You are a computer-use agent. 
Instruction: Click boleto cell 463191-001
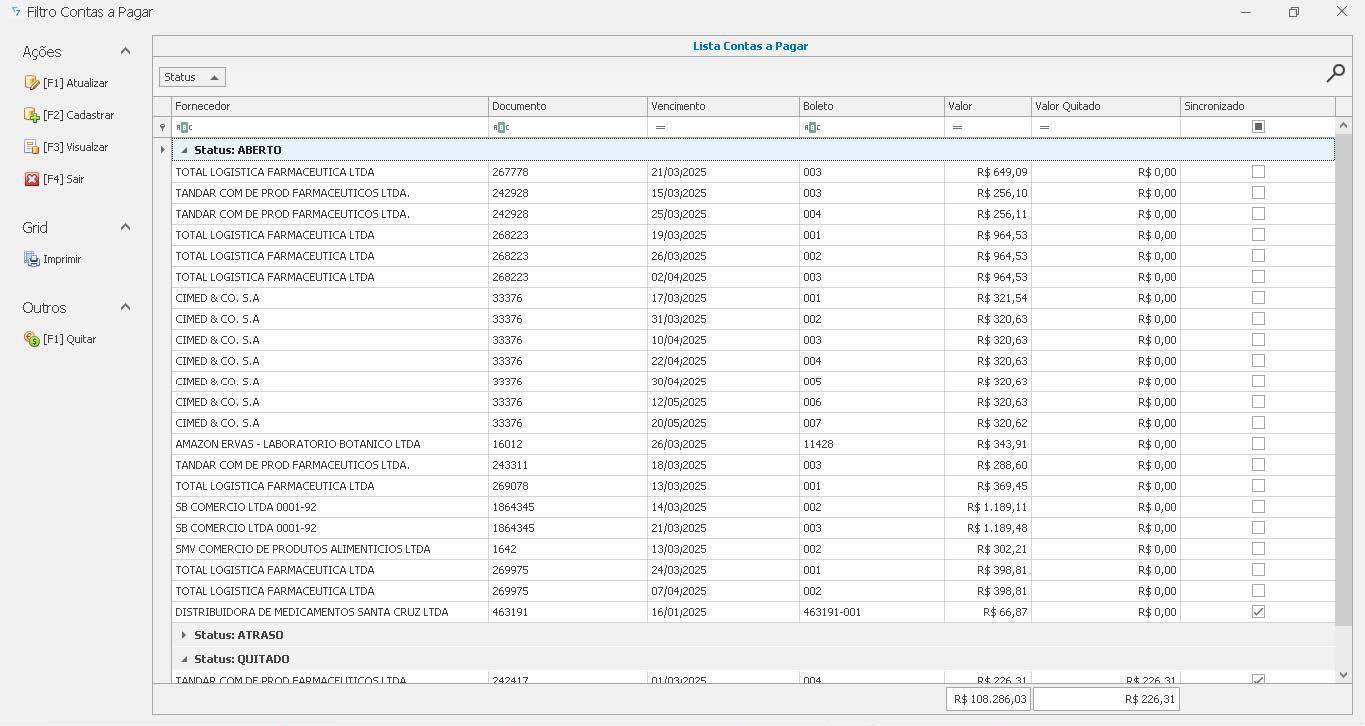pyautogui.click(x=872, y=612)
